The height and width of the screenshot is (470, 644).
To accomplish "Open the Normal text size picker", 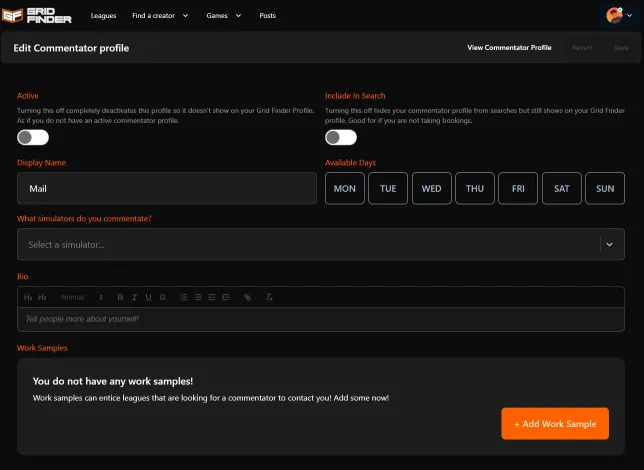I will [x=82, y=297].
